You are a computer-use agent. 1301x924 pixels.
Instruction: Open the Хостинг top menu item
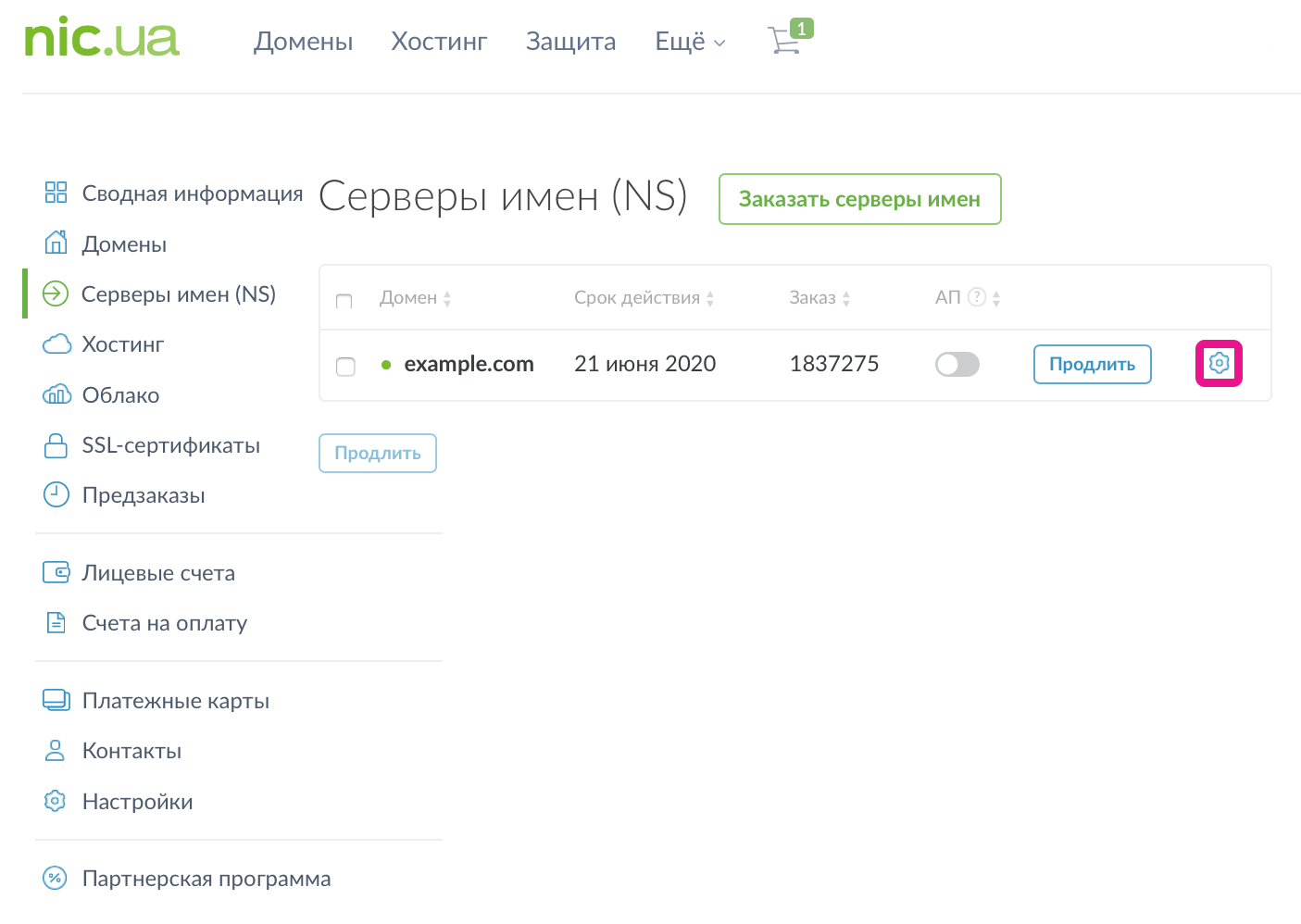pos(439,42)
